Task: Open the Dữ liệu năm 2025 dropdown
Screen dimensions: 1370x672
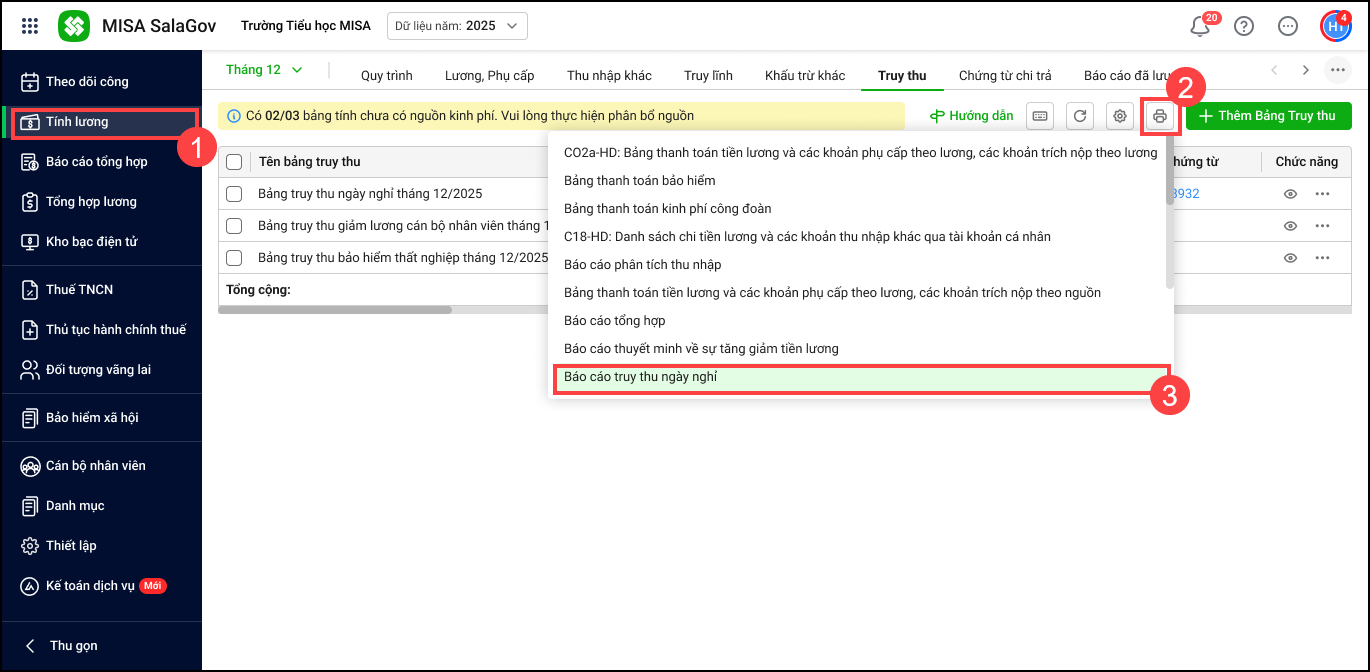Action: (x=457, y=26)
